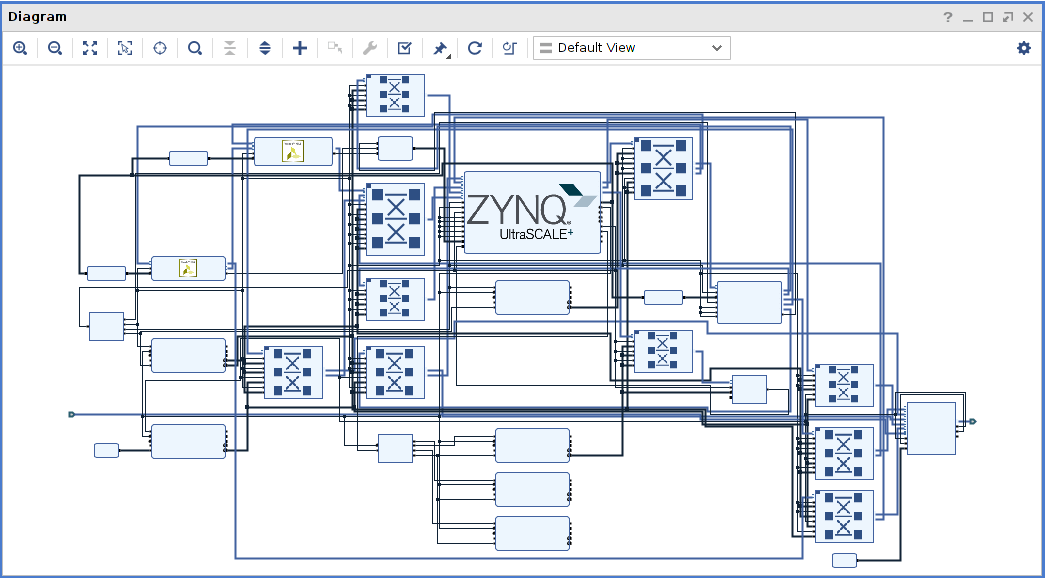1045x578 pixels.
Task: Validate the design with checkmark icon
Action: click(x=405, y=48)
